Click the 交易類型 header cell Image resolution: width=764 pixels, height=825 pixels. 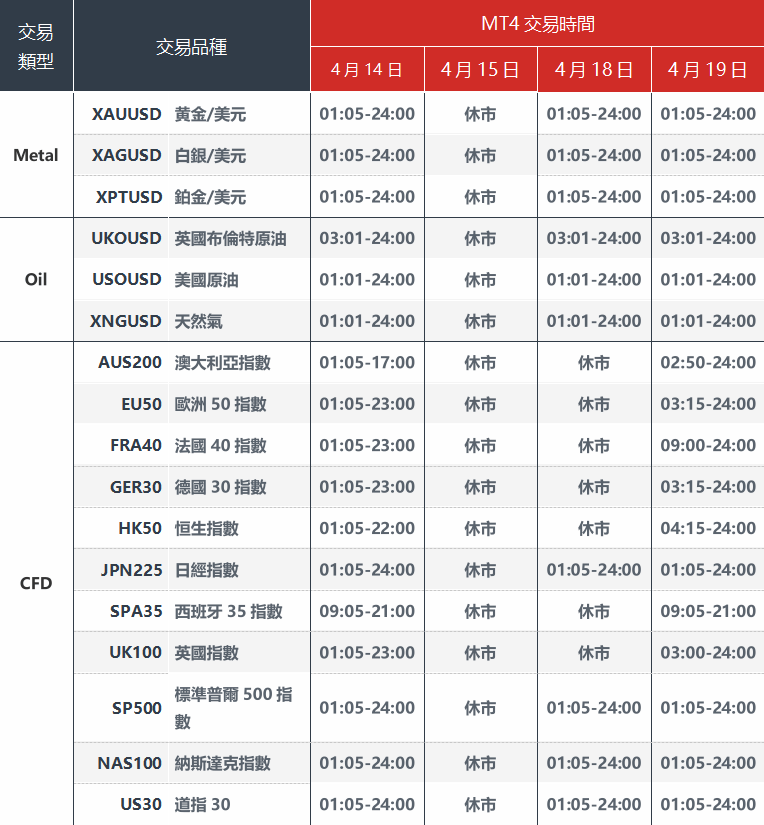(36, 46)
